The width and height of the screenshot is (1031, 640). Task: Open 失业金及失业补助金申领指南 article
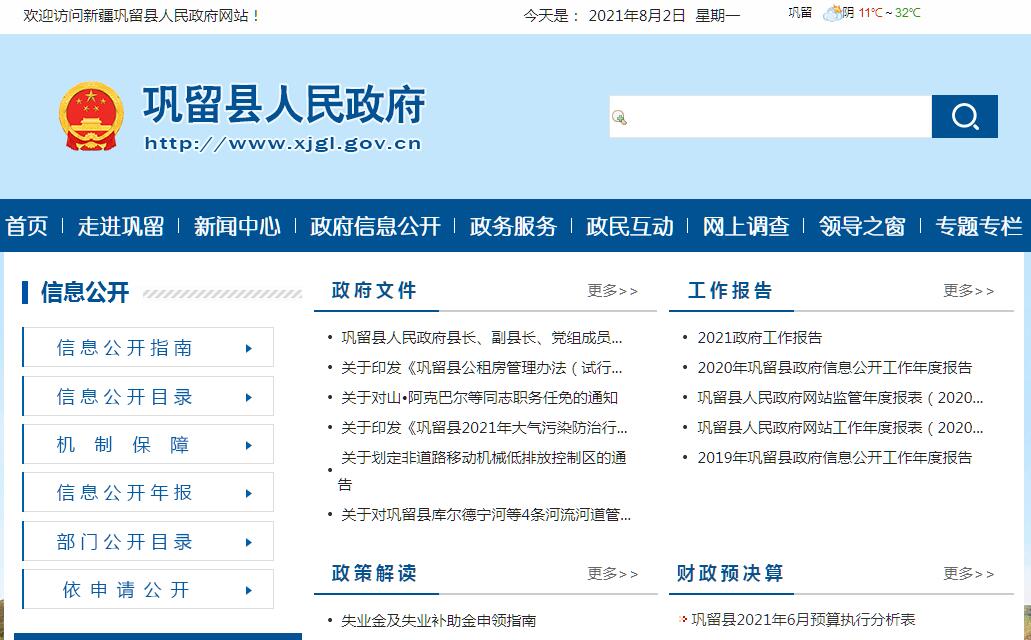click(x=438, y=620)
